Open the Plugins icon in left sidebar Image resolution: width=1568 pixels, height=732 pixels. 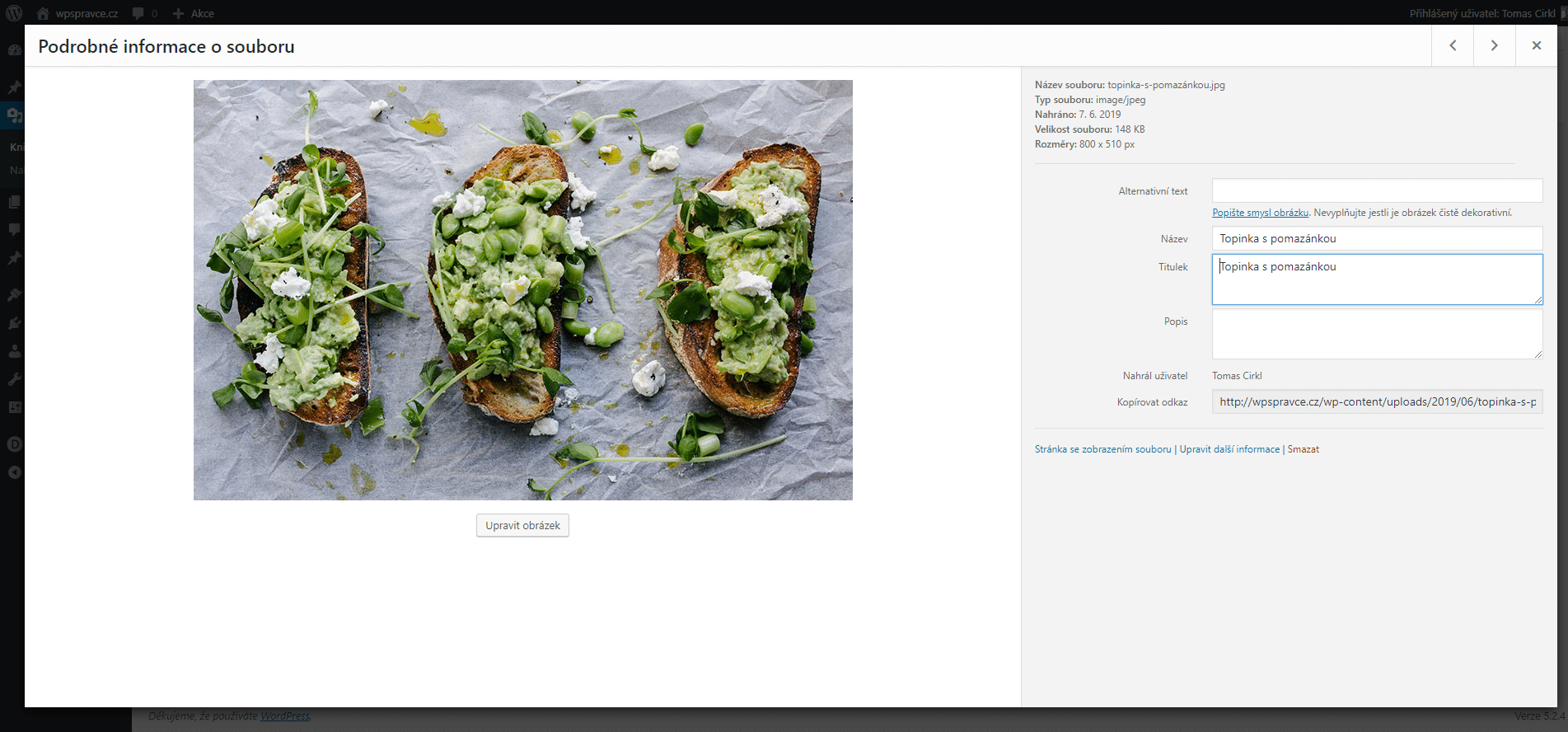coord(14,323)
